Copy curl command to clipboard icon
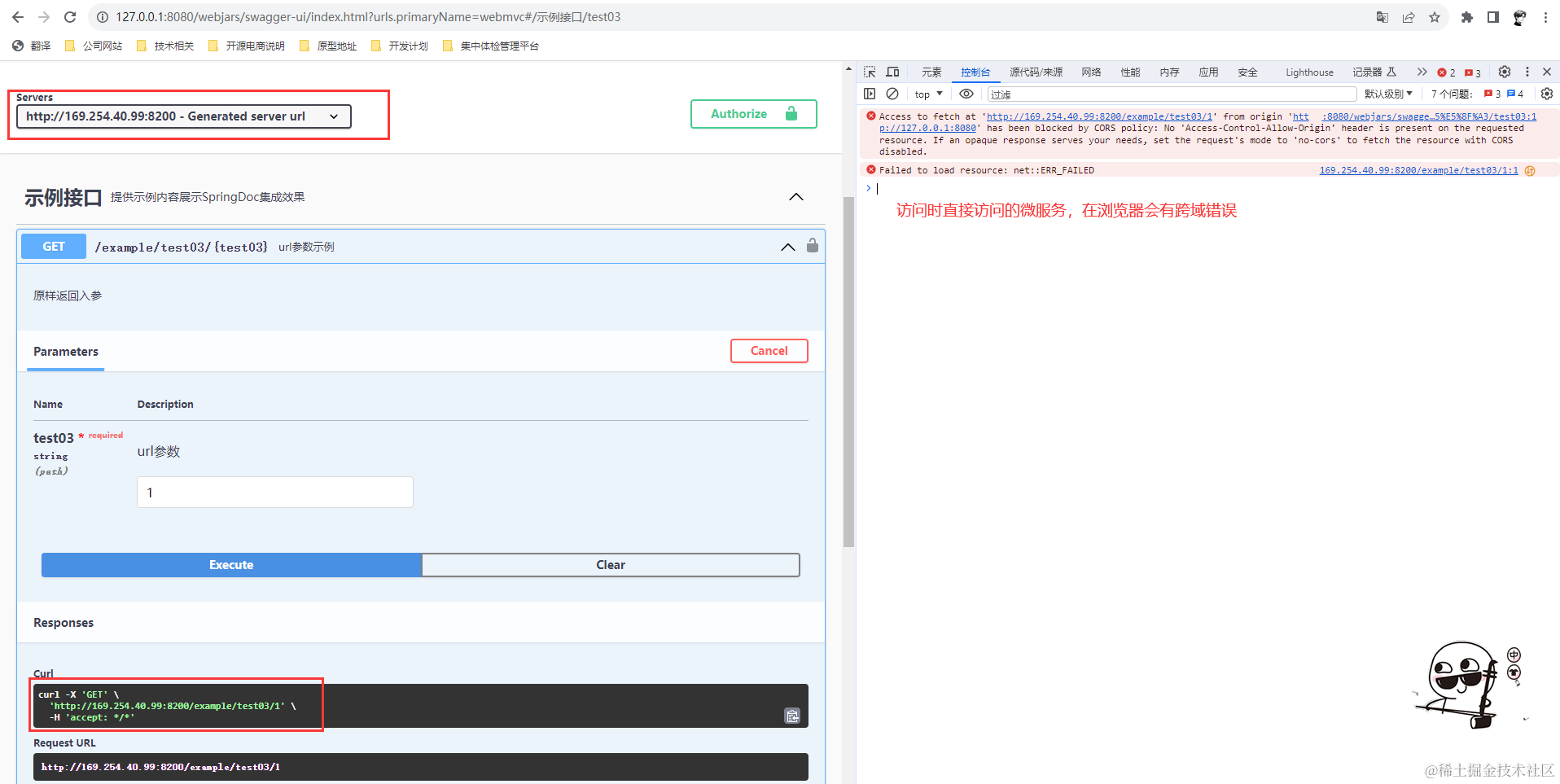The width and height of the screenshot is (1560, 784). [x=792, y=716]
